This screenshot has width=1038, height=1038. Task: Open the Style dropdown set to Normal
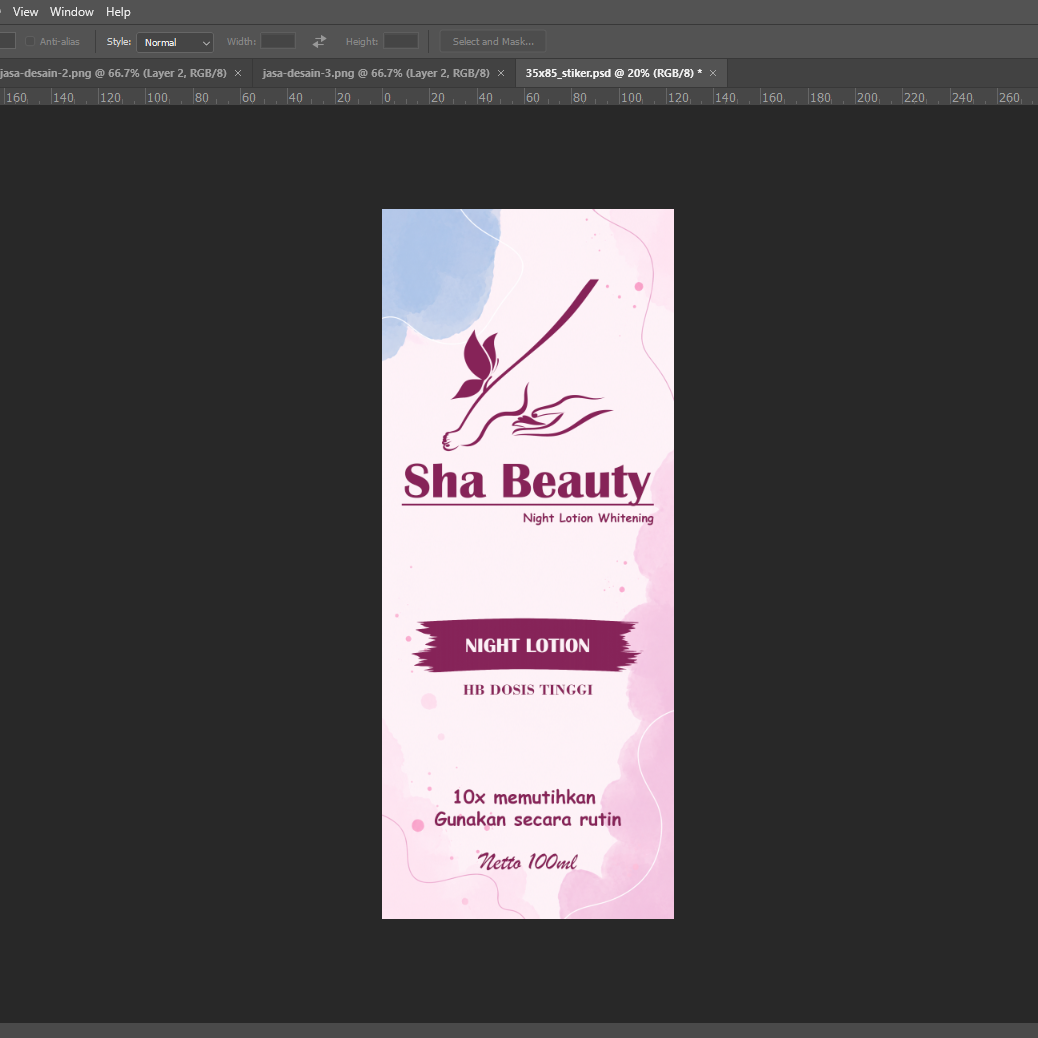(x=175, y=42)
